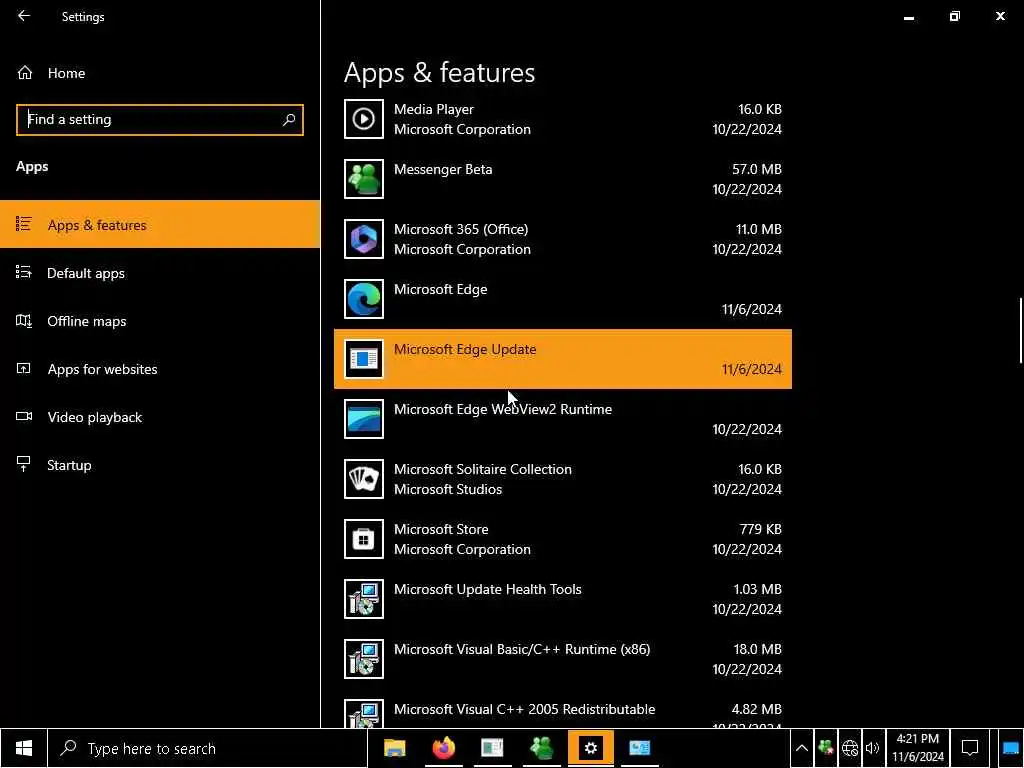
Task: Click the 57.0 MB size of Messenger Beta
Action: point(756,169)
